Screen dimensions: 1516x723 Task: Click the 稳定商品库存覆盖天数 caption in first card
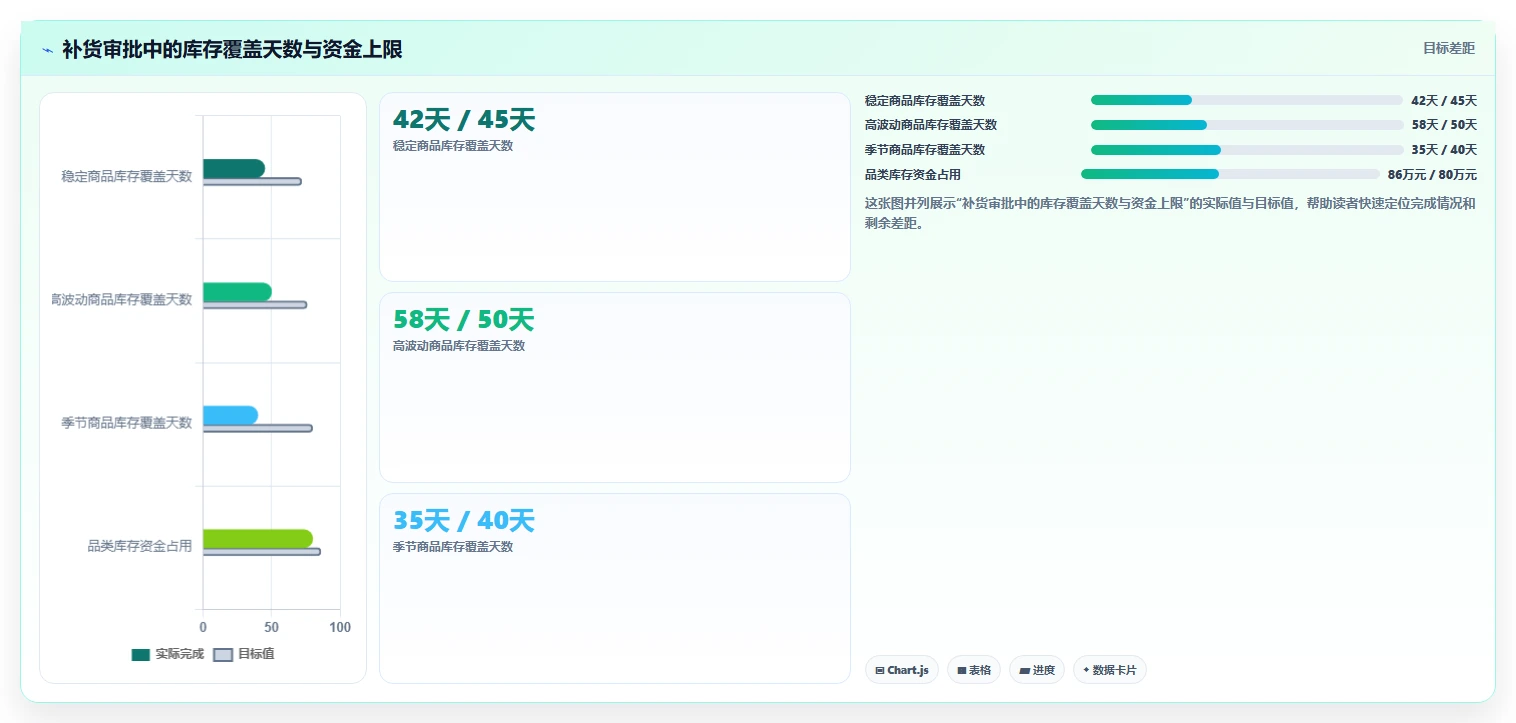click(x=453, y=146)
